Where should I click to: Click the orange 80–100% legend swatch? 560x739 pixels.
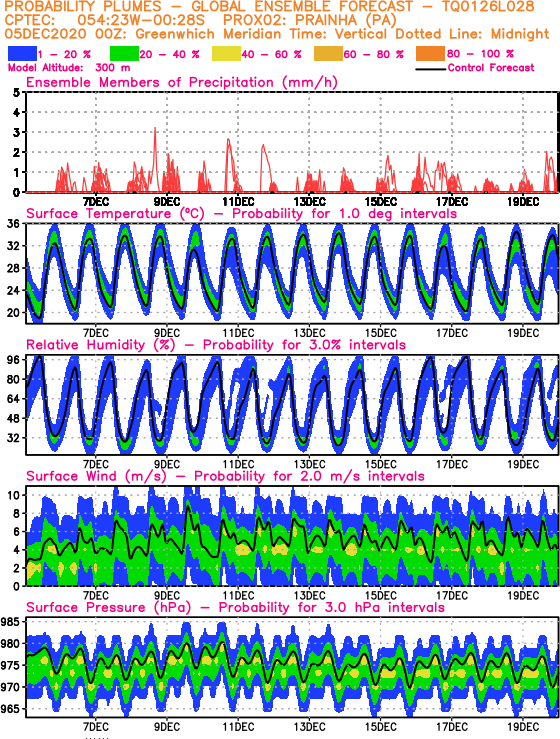point(430,54)
